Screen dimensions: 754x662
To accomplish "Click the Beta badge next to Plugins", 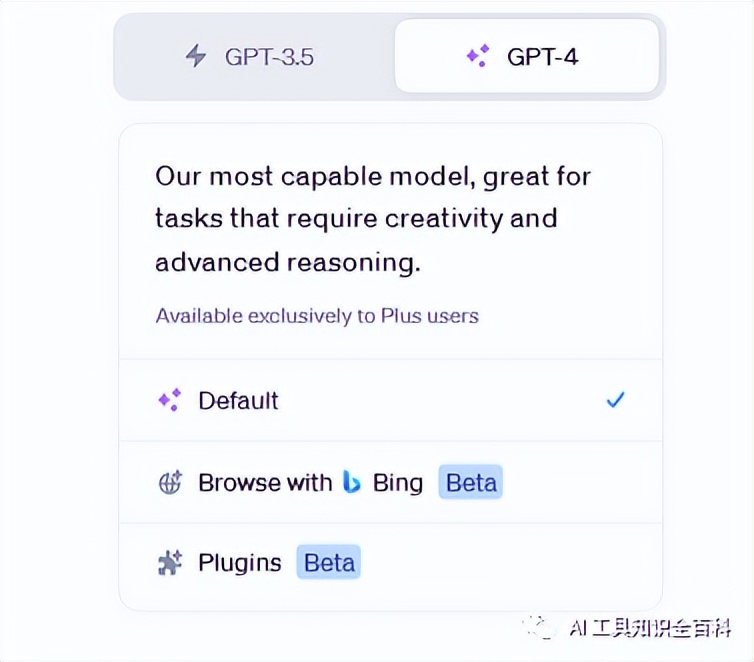I will coord(329,562).
